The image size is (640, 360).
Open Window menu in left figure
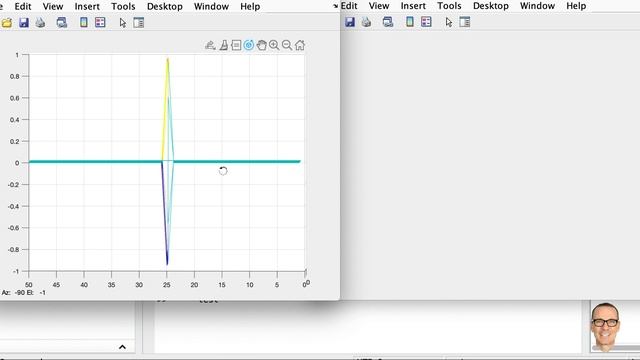(x=211, y=7)
